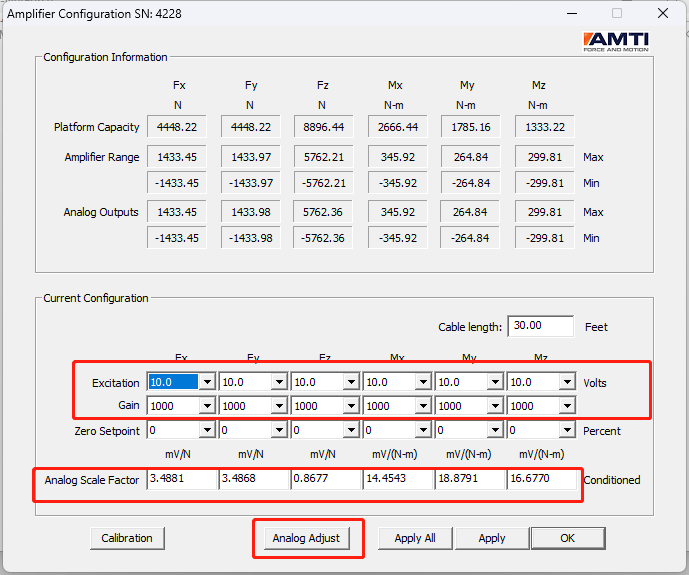
Task: Confirm with the OK button
Action: click(x=568, y=538)
